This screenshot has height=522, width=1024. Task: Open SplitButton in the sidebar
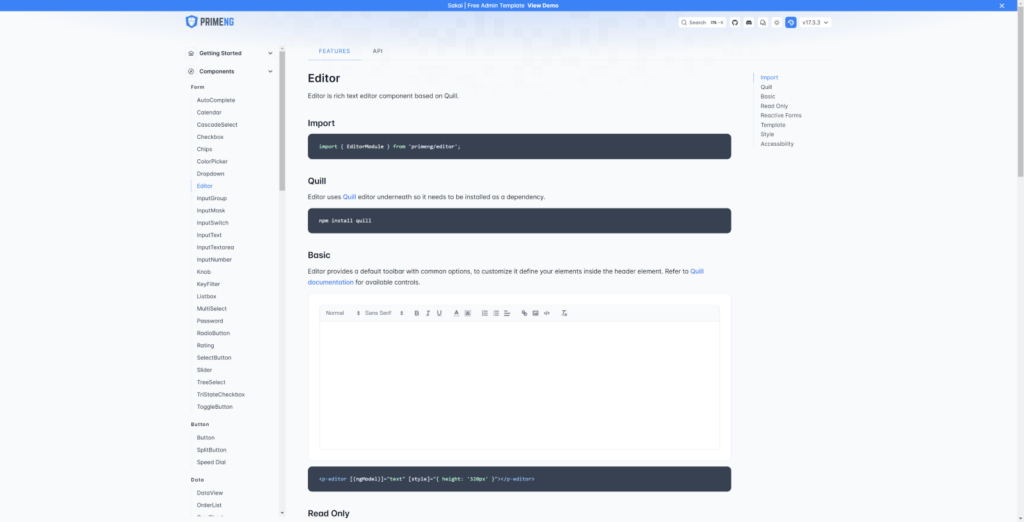click(212, 450)
